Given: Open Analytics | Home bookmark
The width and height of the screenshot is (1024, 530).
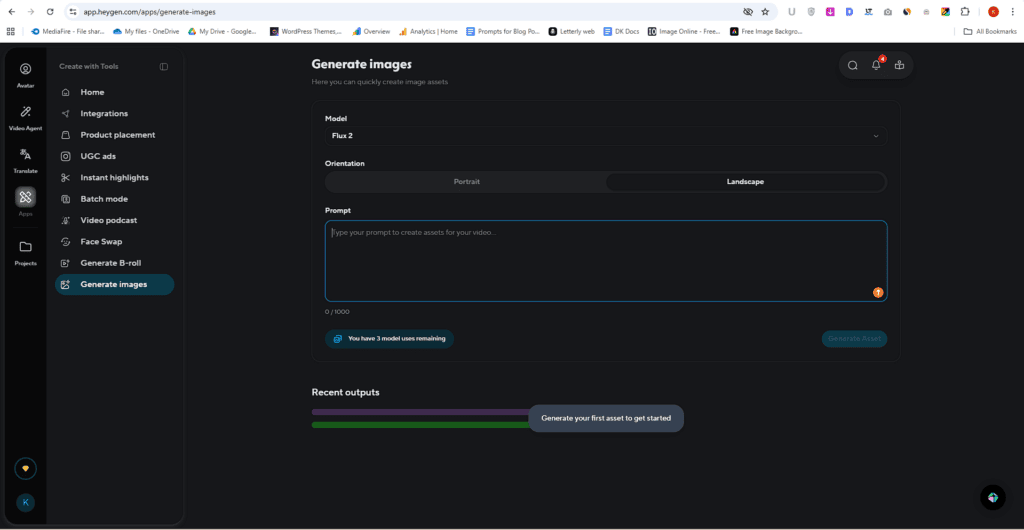Looking at the screenshot, I should click(x=428, y=31).
